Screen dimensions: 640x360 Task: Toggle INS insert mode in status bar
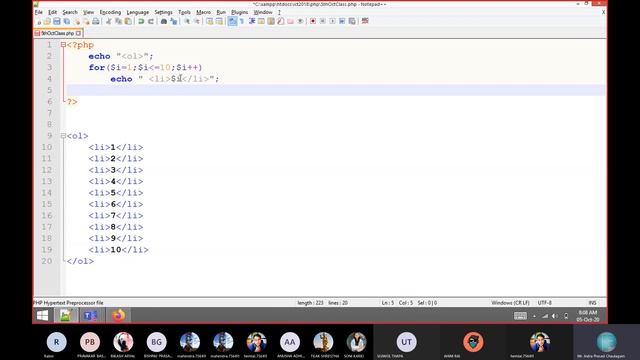coord(592,303)
